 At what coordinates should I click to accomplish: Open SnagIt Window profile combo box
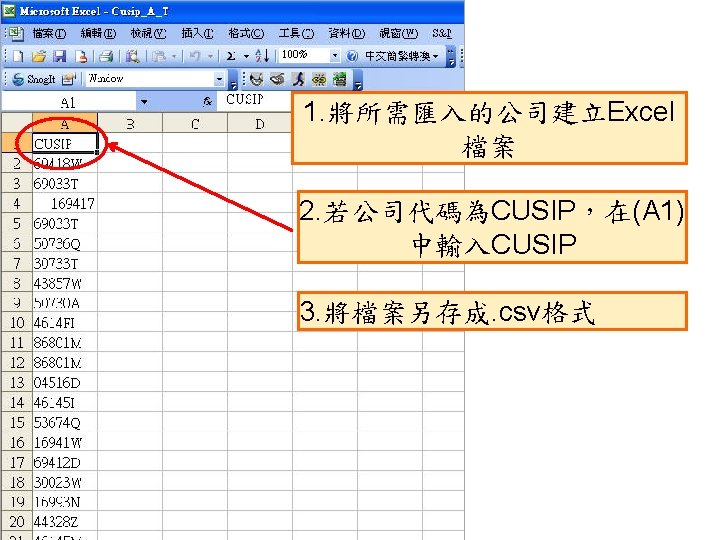click(155, 79)
